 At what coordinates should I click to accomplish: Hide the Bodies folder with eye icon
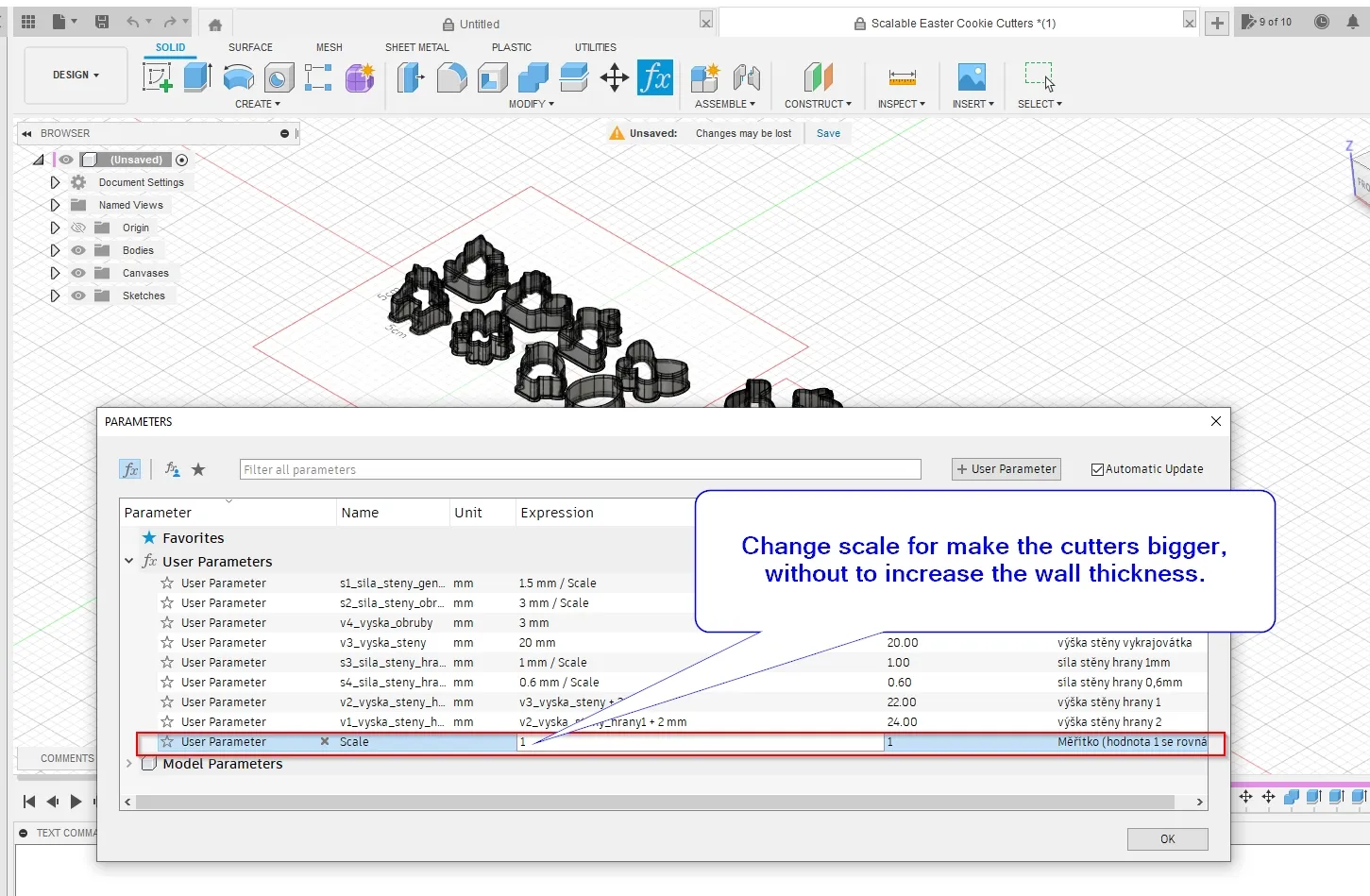click(78, 250)
